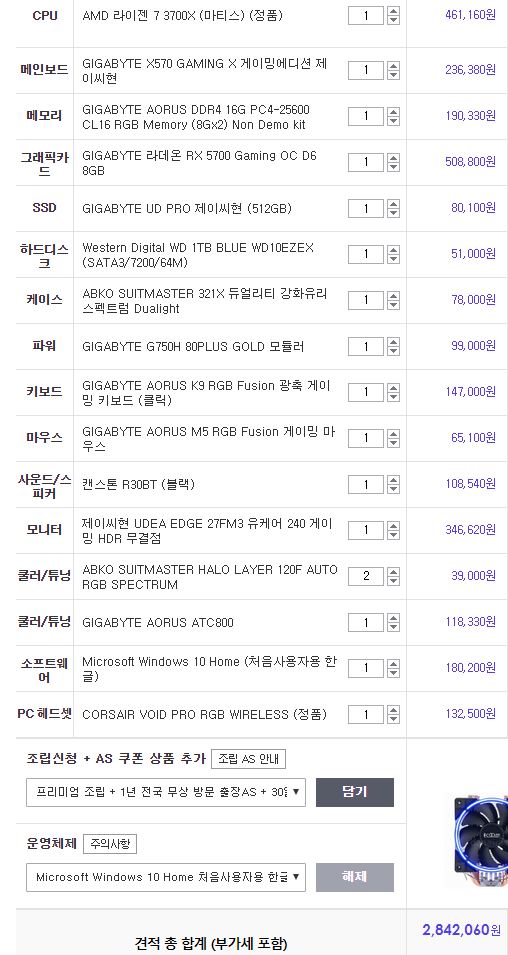Image resolution: width=508 pixels, height=955 pixels.
Task: Open the 조립 AS 안내 guide
Action: pyautogui.click(x=249, y=759)
